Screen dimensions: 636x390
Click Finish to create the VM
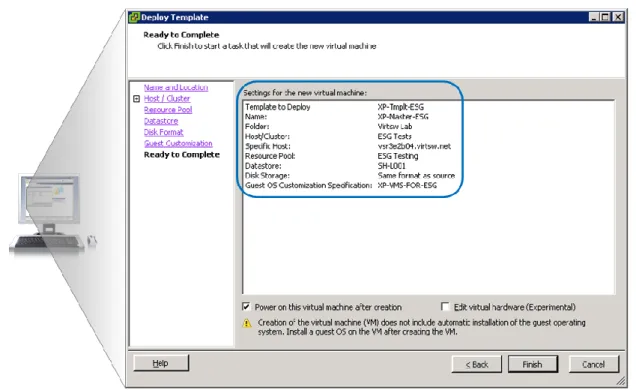click(533, 364)
